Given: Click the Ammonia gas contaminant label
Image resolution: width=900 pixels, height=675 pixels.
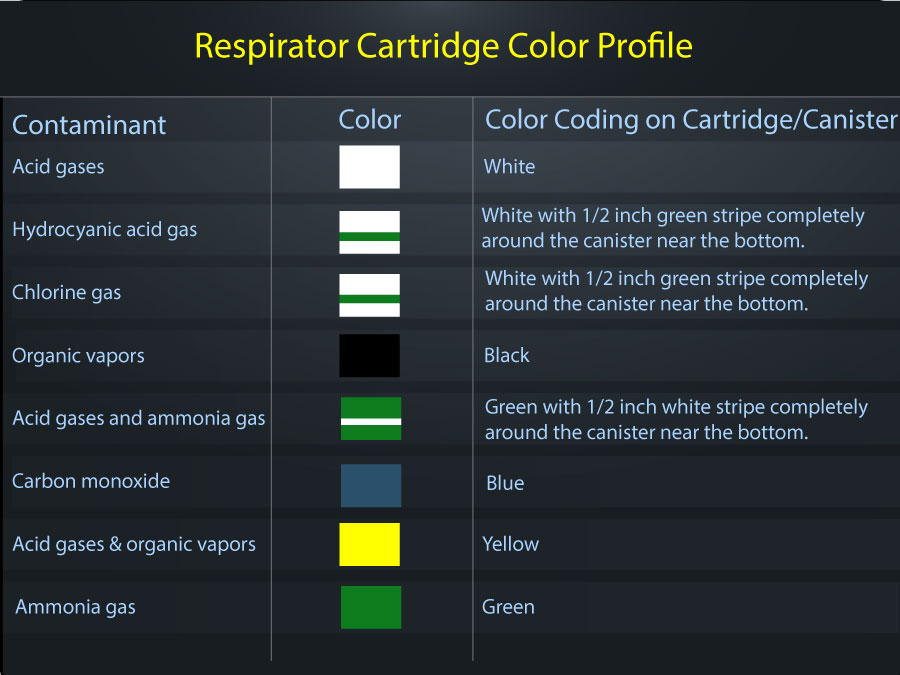Looking at the screenshot, I should point(76,607).
